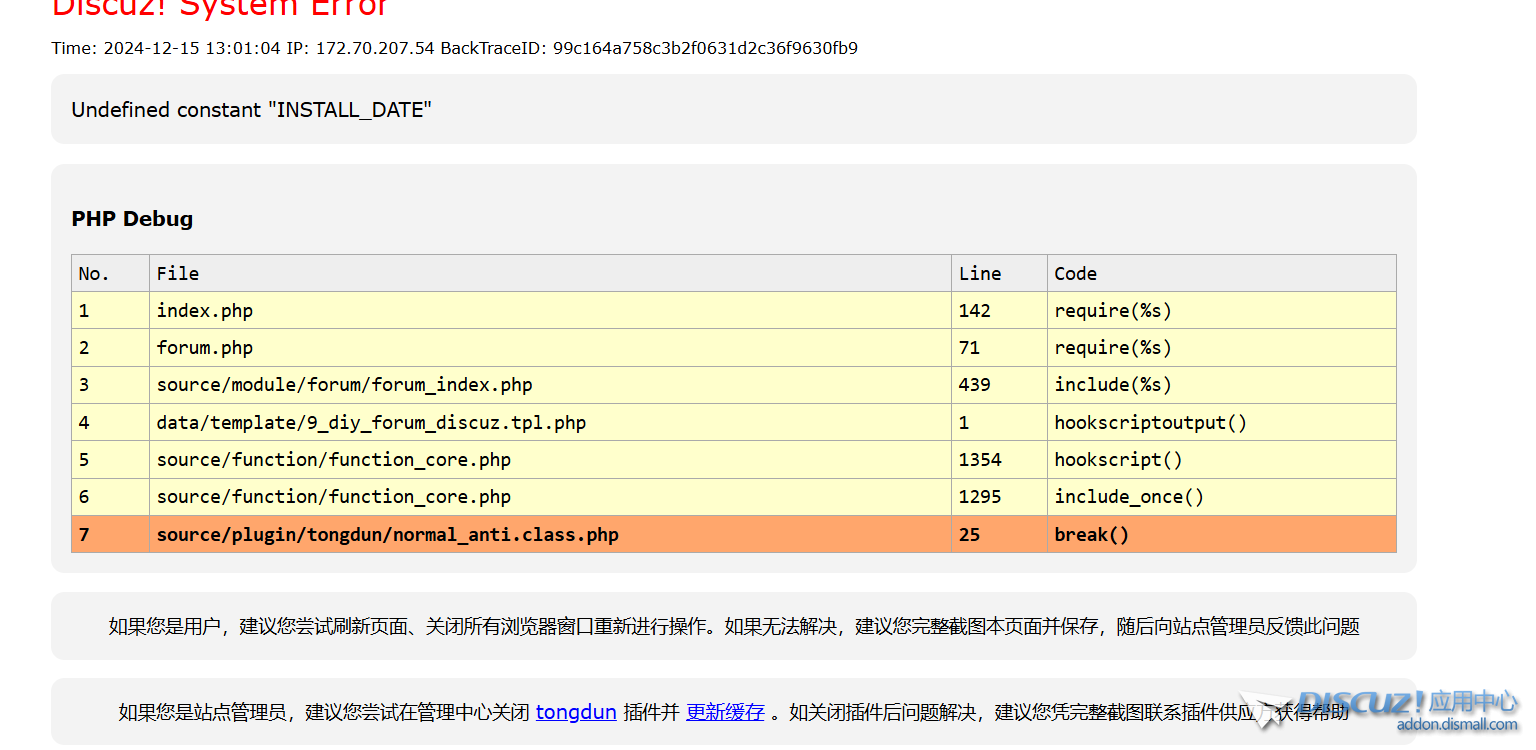Viewport: 1536px width, 750px height.
Task: Click the Discuz! System Error heading
Action: coord(220,8)
